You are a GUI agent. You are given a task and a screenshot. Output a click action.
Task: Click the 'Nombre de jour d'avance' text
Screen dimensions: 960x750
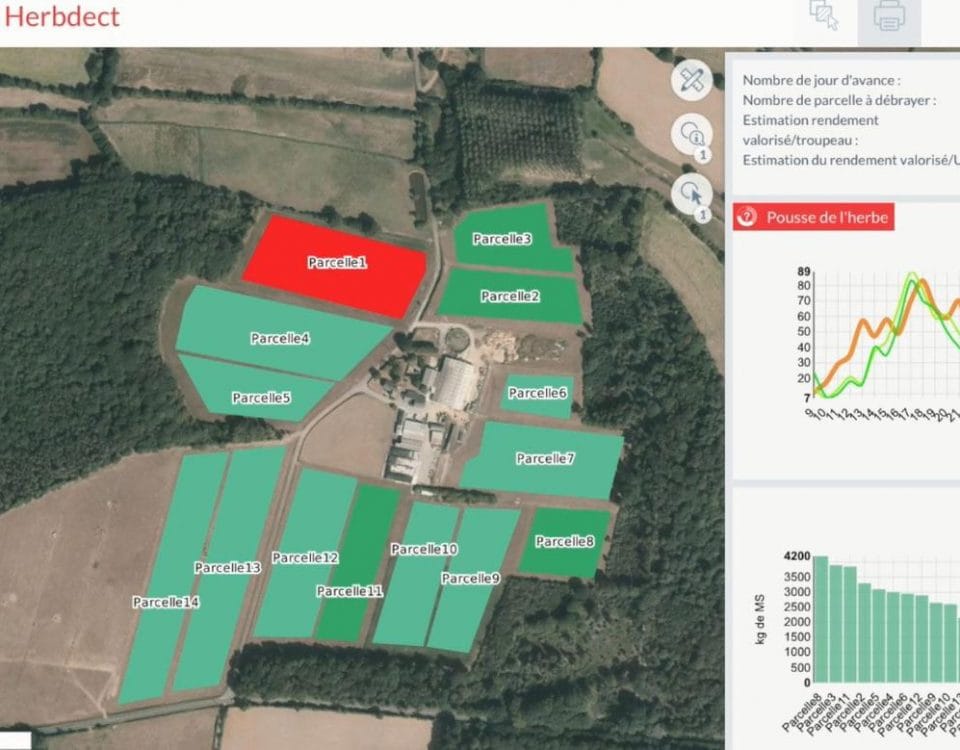point(821,80)
